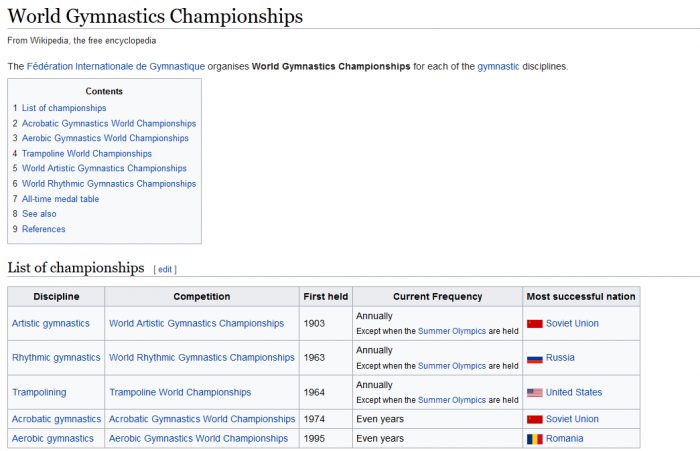Open Romania country link
Viewport: 700px width, 451px height.
click(564, 439)
